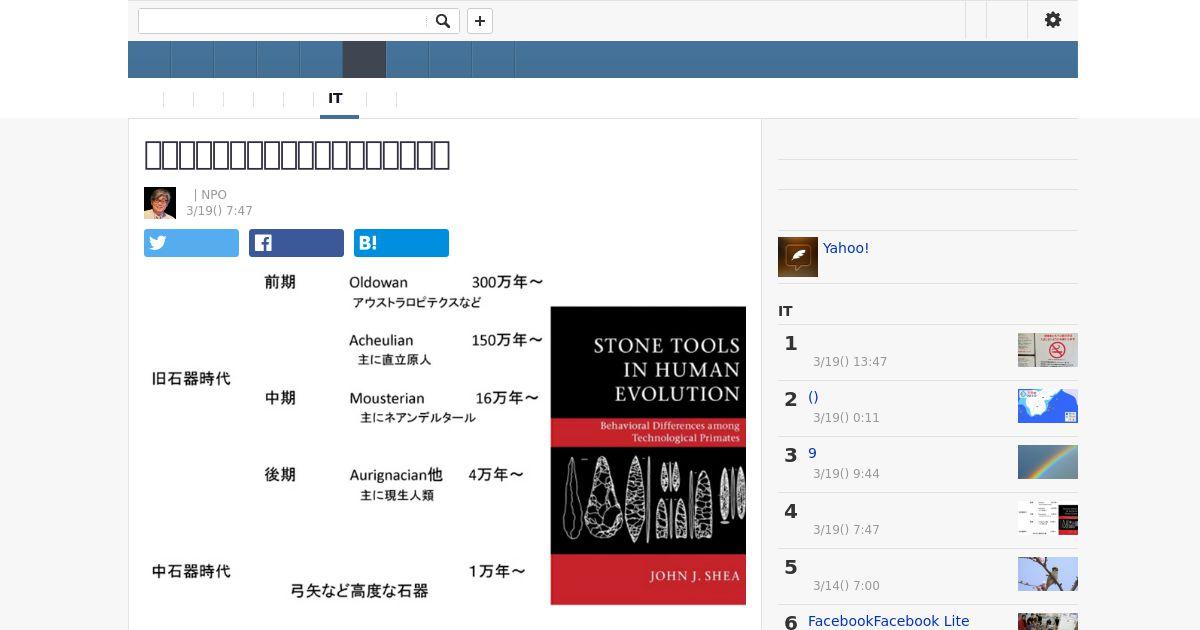Open the rank 6 thumbnail image
The image size is (1200, 630).
[x=1048, y=621]
